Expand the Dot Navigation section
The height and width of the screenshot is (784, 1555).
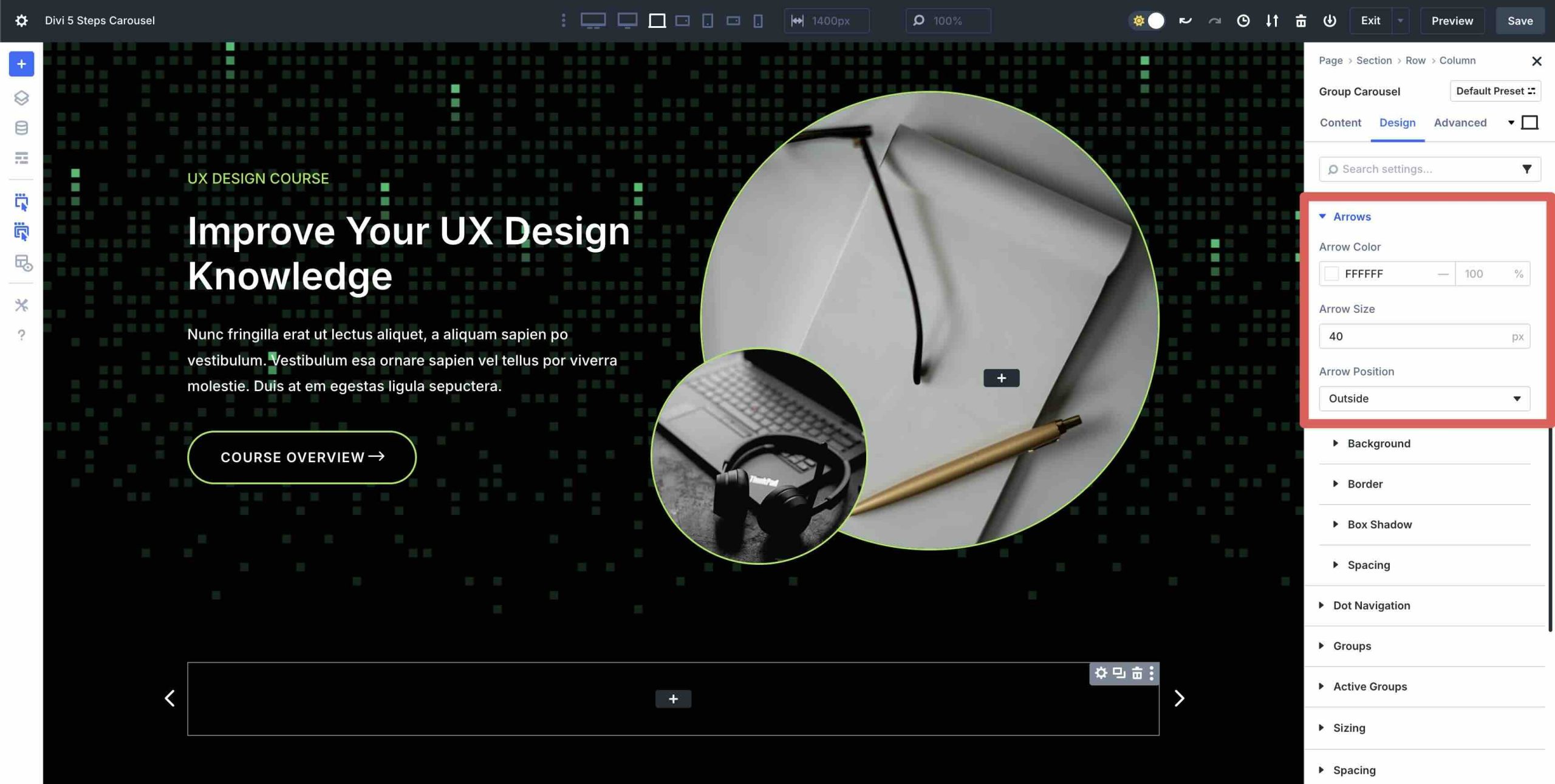tap(1372, 605)
